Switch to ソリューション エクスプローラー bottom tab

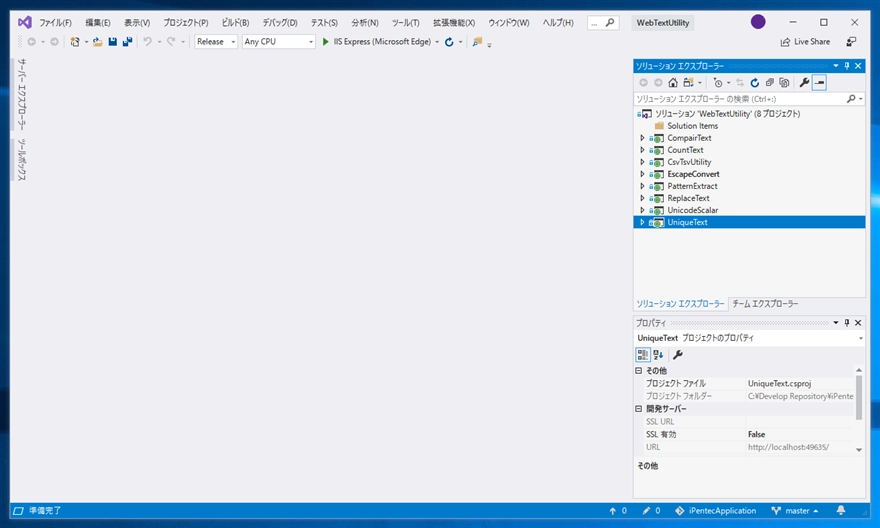(680, 304)
